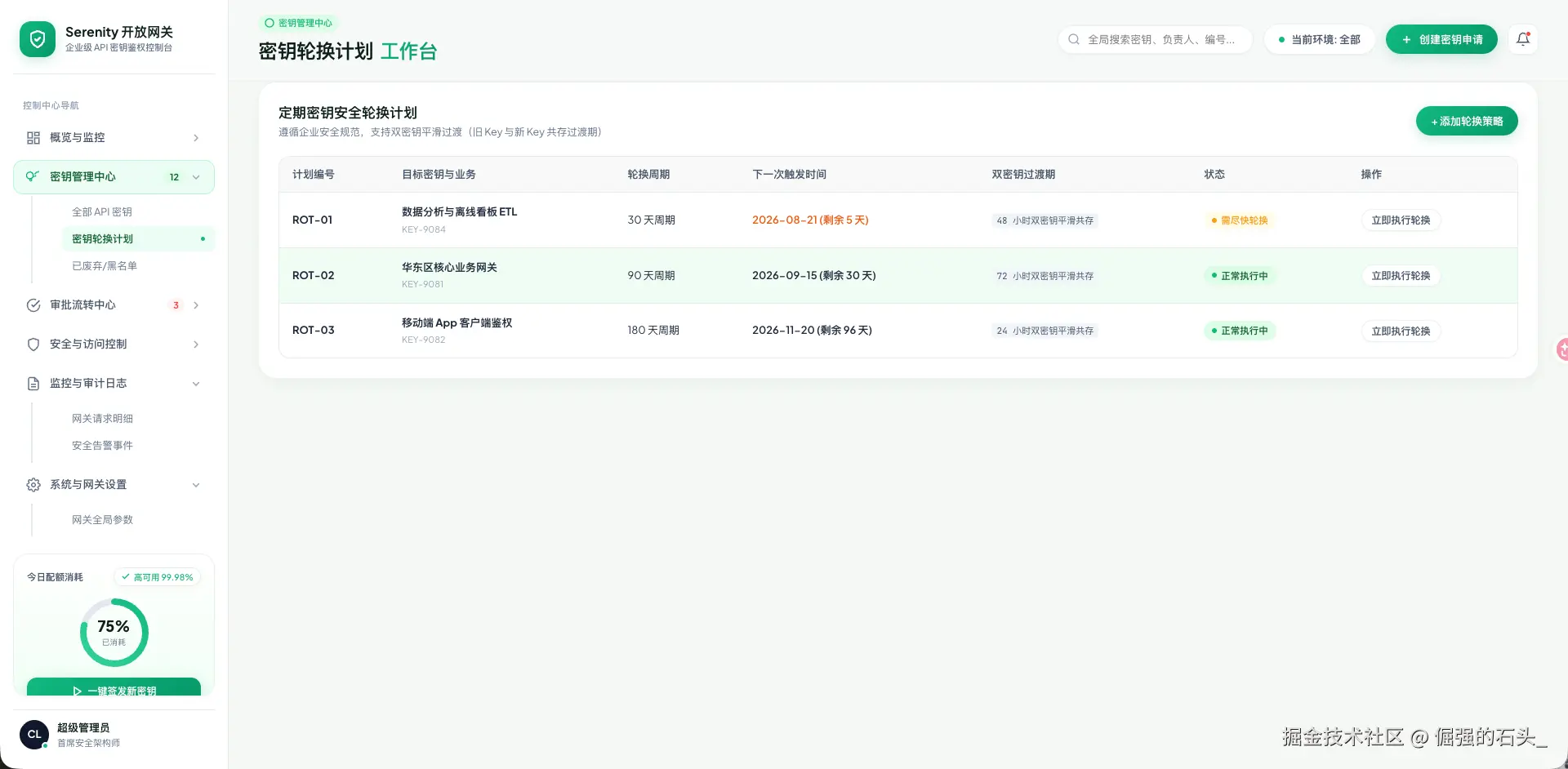Image resolution: width=1568 pixels, height=769 pixels.
Task: Click the 监控与审计日志 document icon
Action: click(x=33, y=384)
